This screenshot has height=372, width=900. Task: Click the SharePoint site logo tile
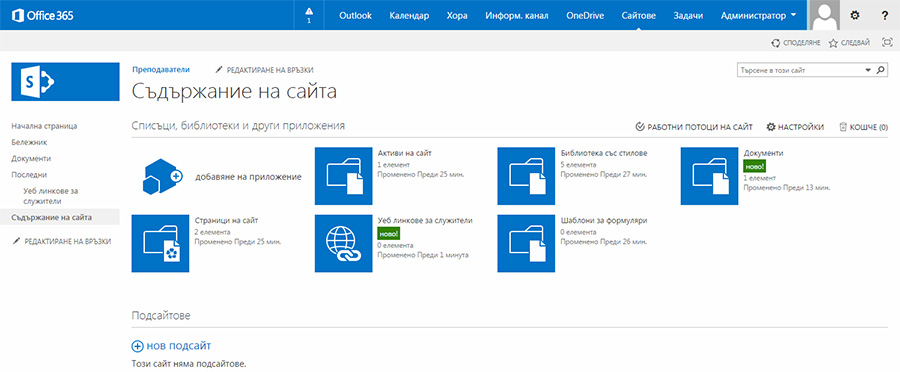pos(65,82)
